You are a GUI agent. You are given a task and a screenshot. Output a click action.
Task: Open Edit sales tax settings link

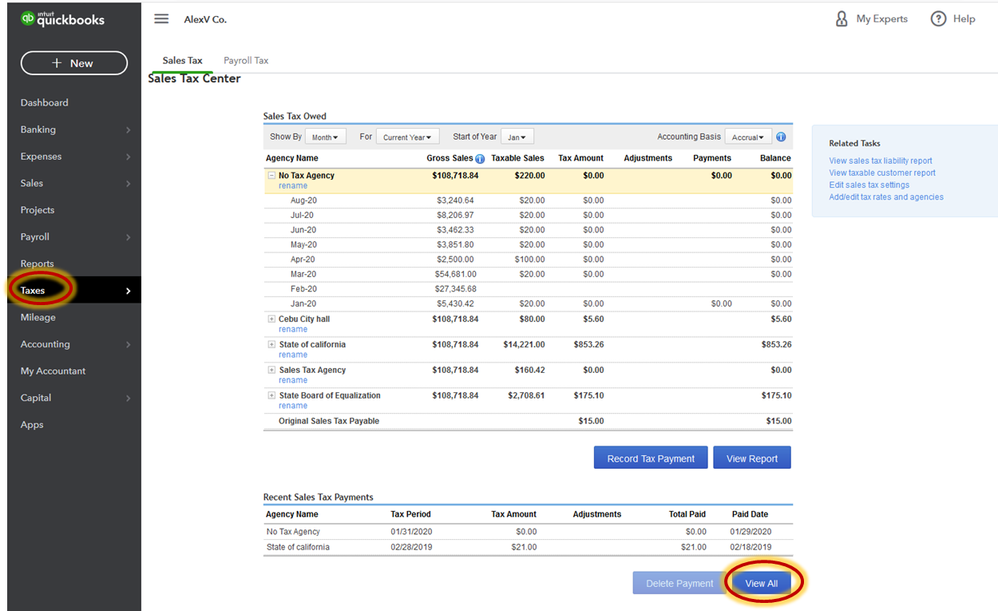pyautogui.click(x=869, y=185)
